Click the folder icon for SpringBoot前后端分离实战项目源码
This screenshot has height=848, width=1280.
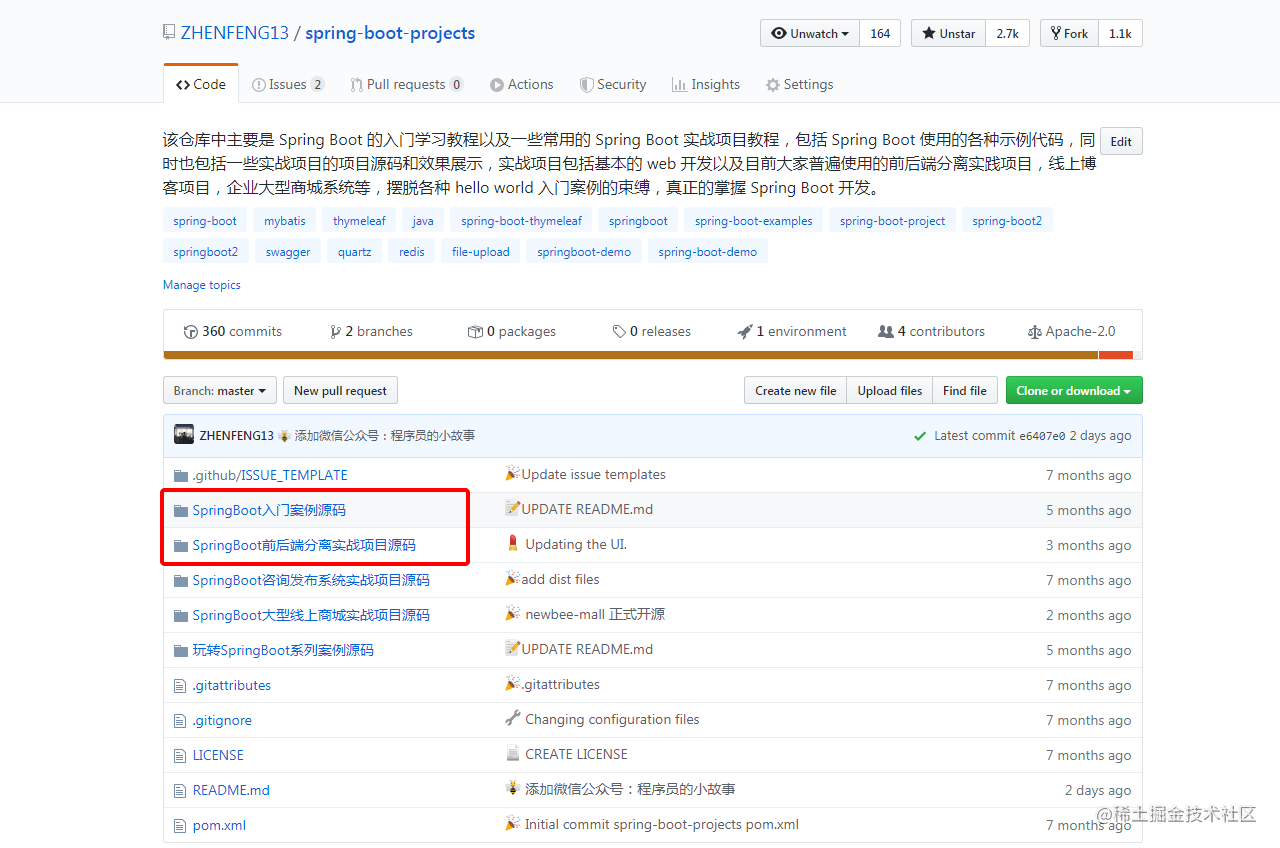click(181, 545)
